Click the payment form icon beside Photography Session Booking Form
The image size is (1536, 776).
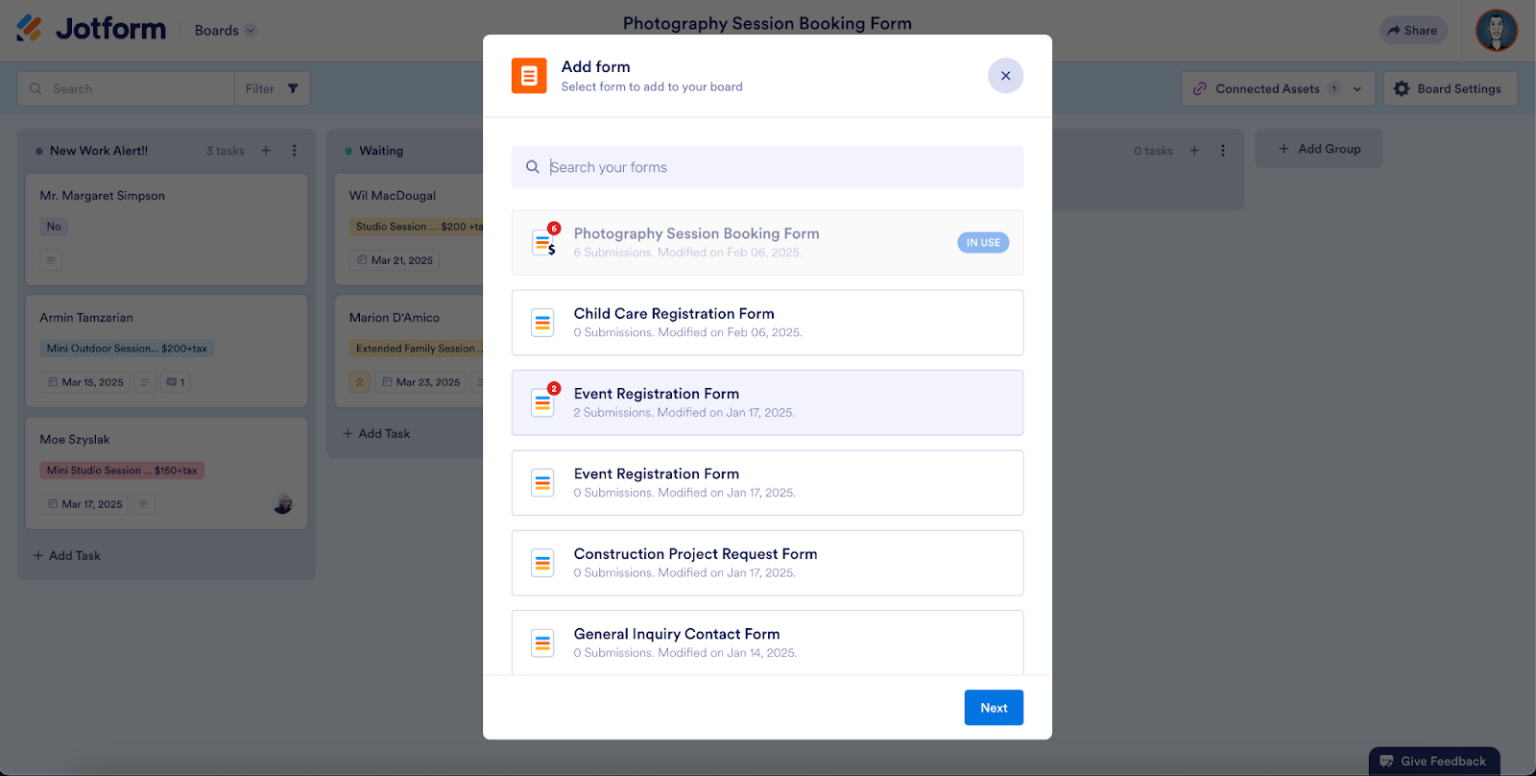coord(543,242)
